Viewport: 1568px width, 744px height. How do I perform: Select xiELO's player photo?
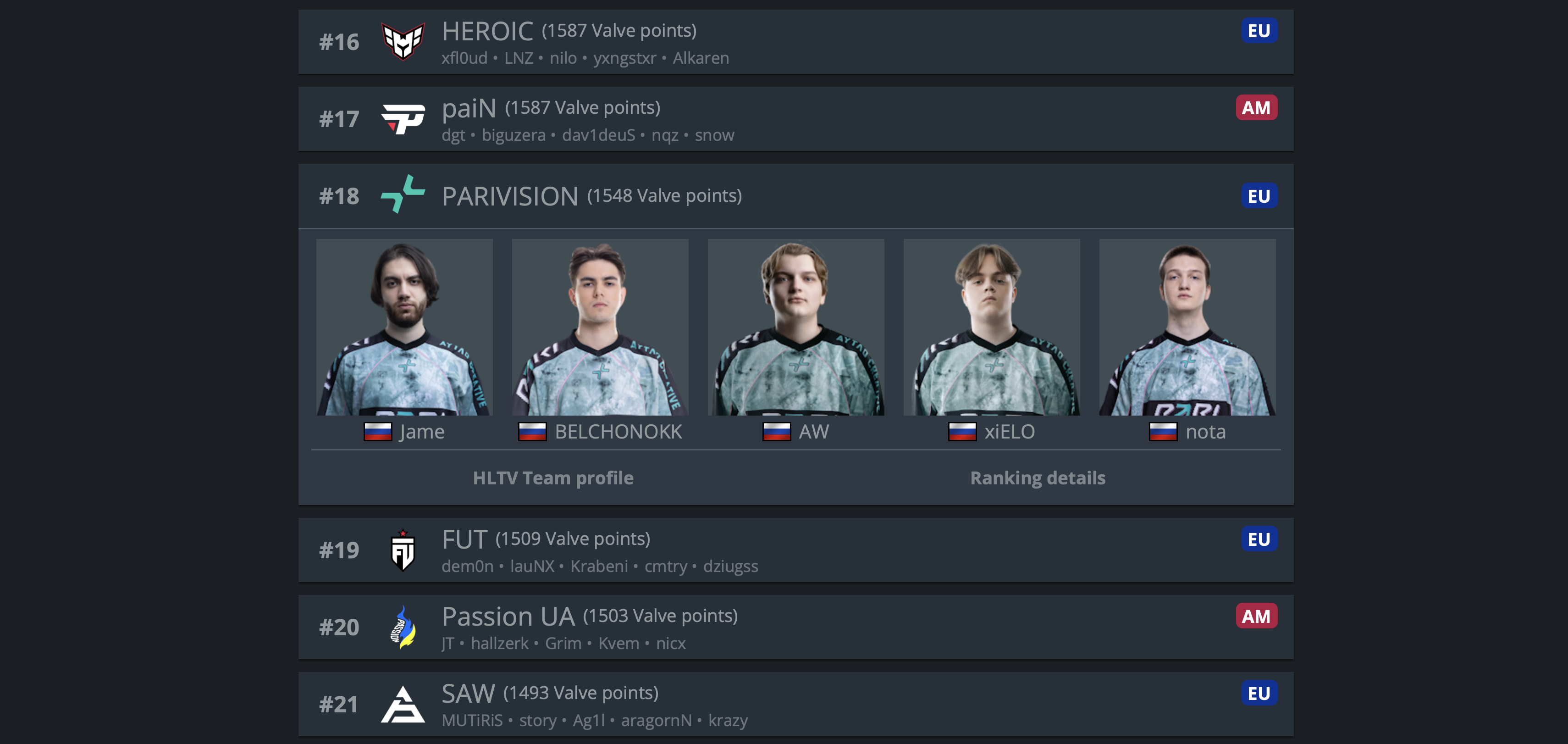[991, 327]
